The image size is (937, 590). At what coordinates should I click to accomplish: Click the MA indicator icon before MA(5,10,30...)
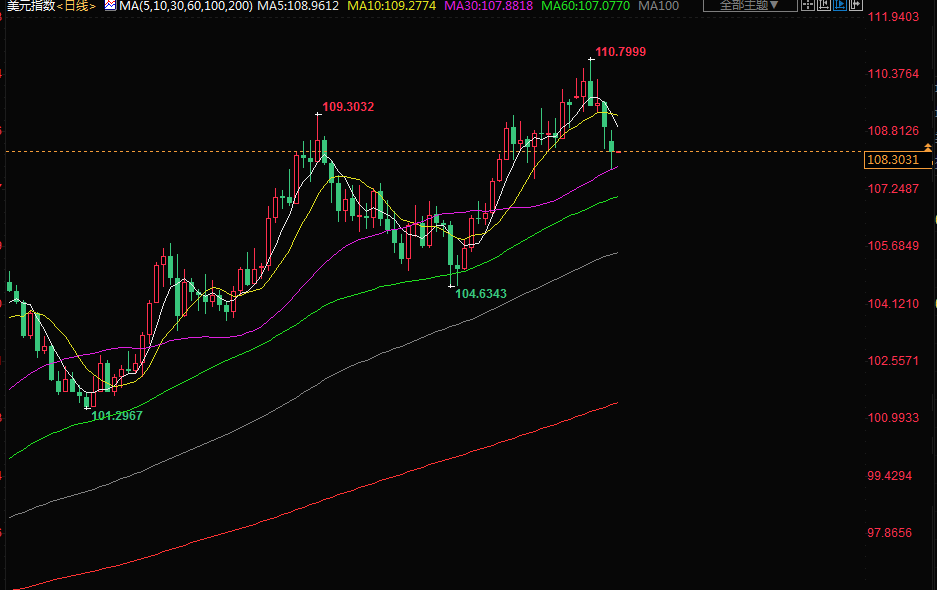110,6
